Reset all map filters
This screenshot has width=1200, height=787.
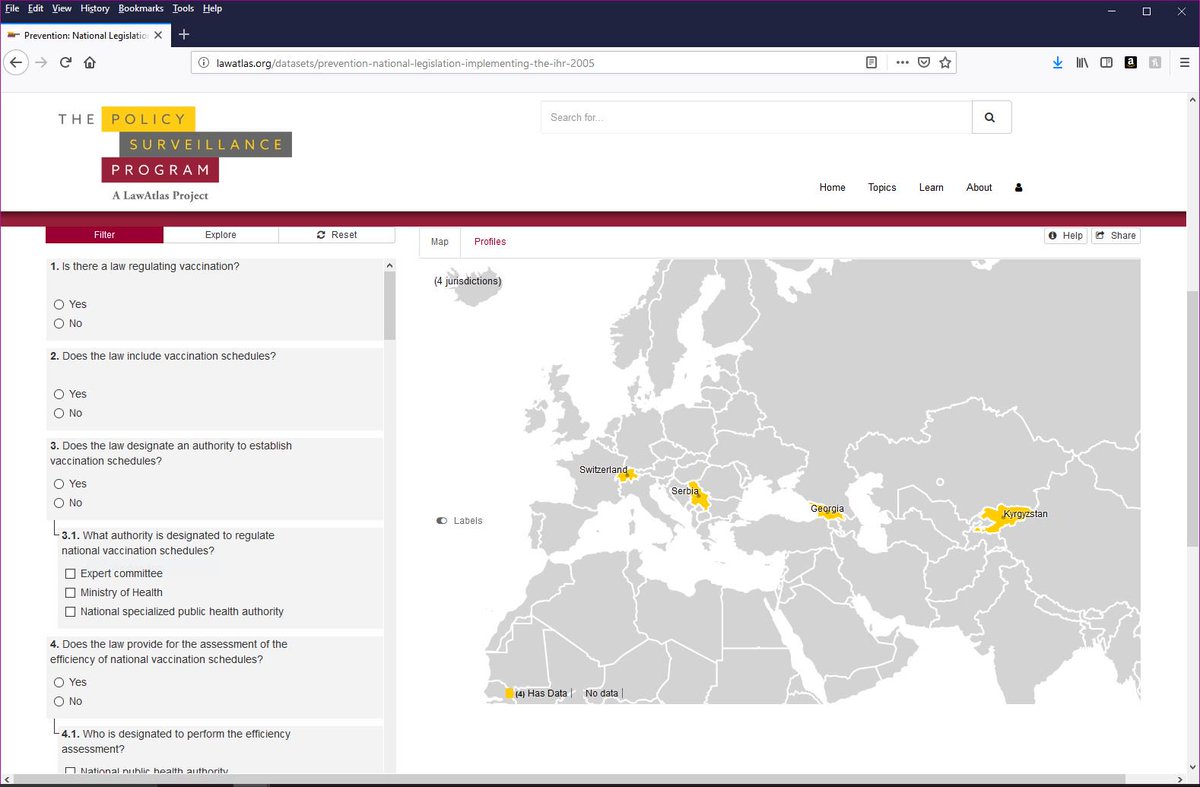[338, 234]
